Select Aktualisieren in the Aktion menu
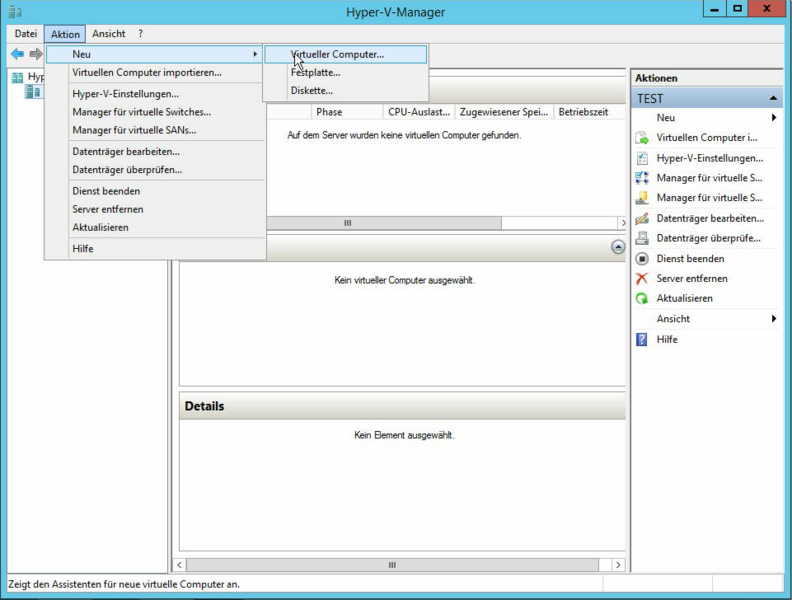Screen dimensions: 792x600 click(x=156, y=227)
